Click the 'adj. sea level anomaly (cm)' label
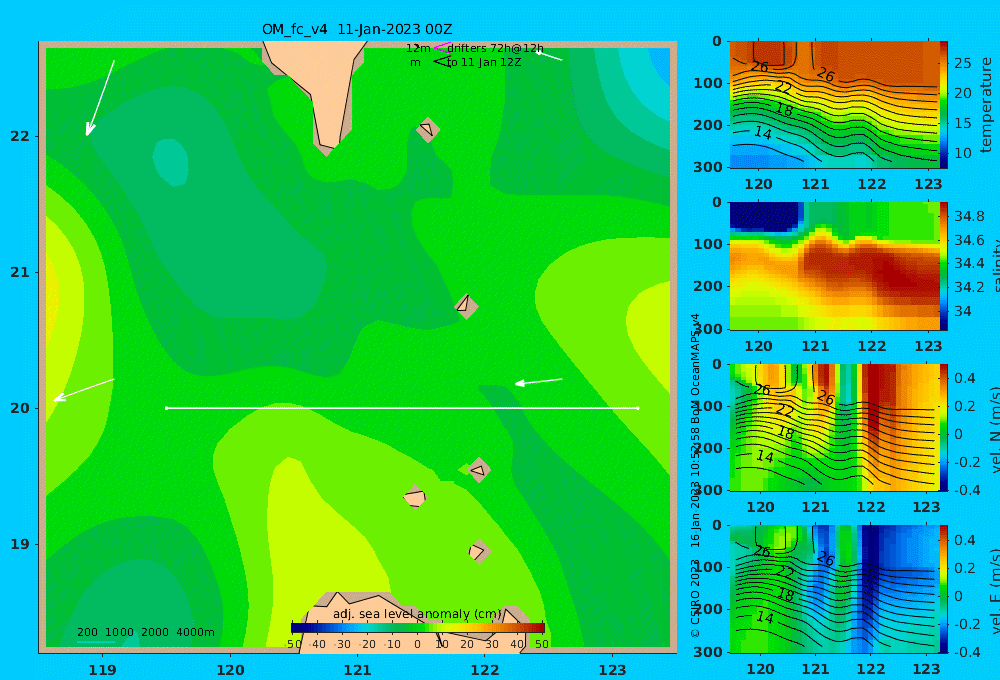The height and width of the screenshot is (680, 1000). click(417, 614)
